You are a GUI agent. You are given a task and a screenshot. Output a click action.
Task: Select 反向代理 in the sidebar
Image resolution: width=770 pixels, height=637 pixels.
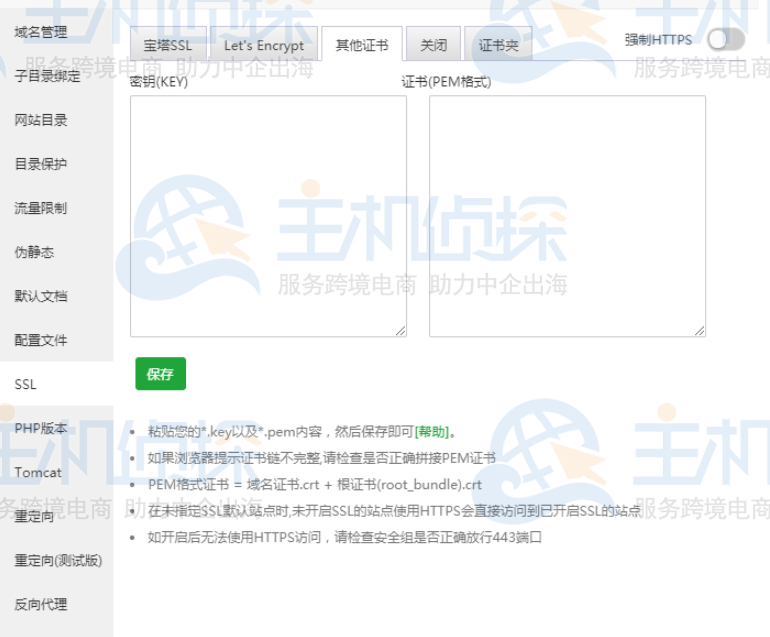41,604
